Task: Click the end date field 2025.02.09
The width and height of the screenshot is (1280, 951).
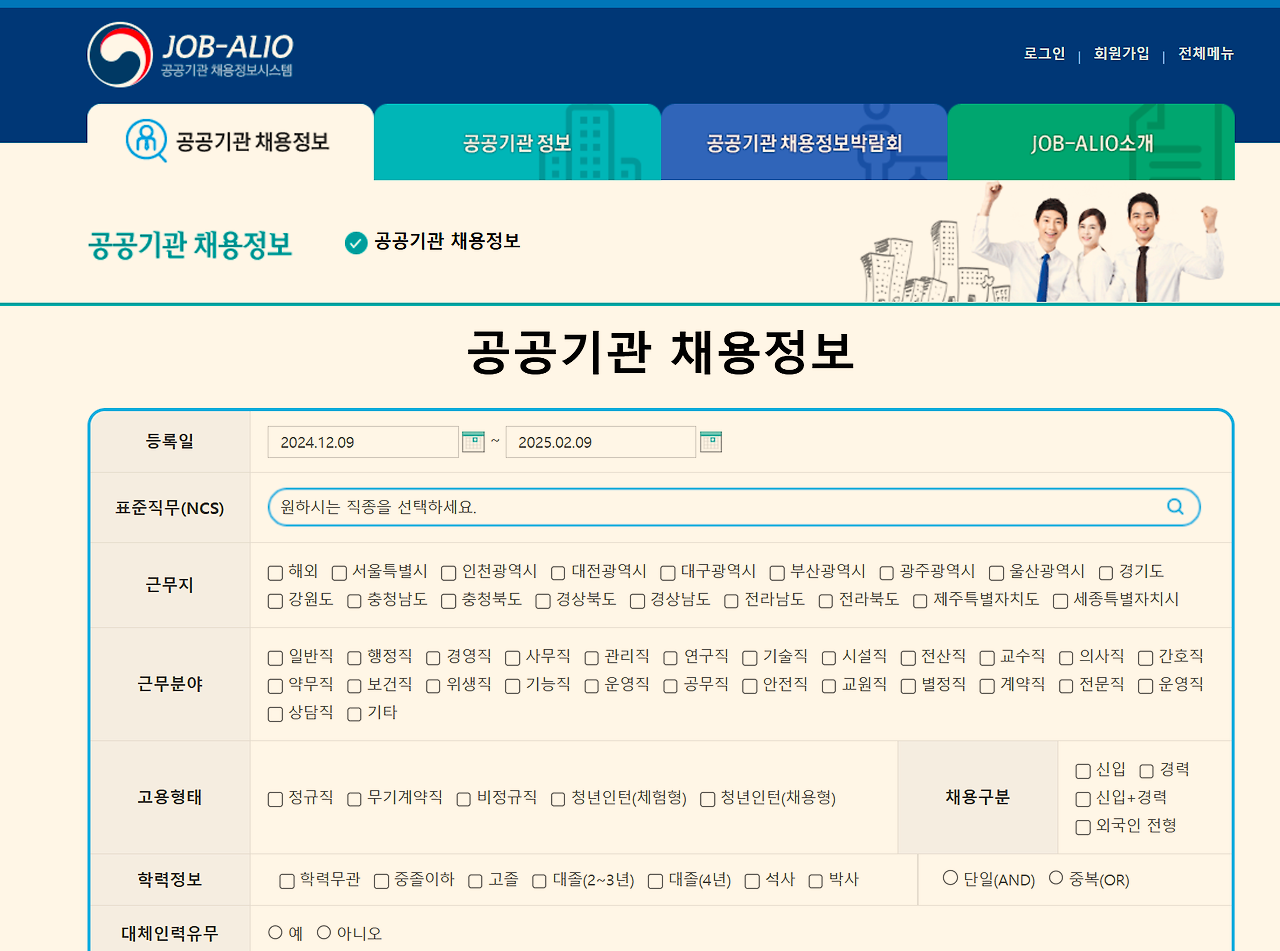Action: [601, 442]
